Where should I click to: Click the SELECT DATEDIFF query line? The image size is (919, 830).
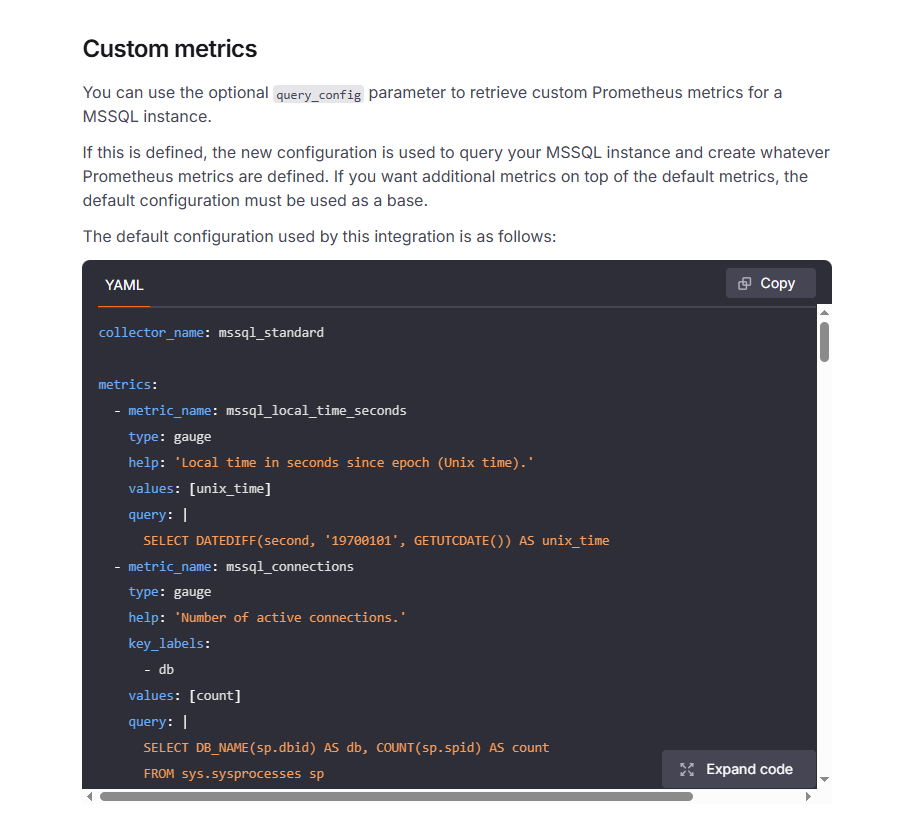[x=376, y=540]
